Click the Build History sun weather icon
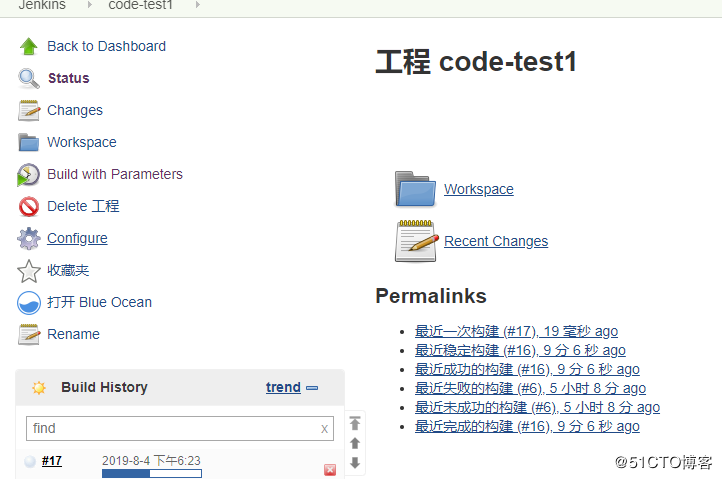This screenshot has width=722, height=479. [39, 387]
